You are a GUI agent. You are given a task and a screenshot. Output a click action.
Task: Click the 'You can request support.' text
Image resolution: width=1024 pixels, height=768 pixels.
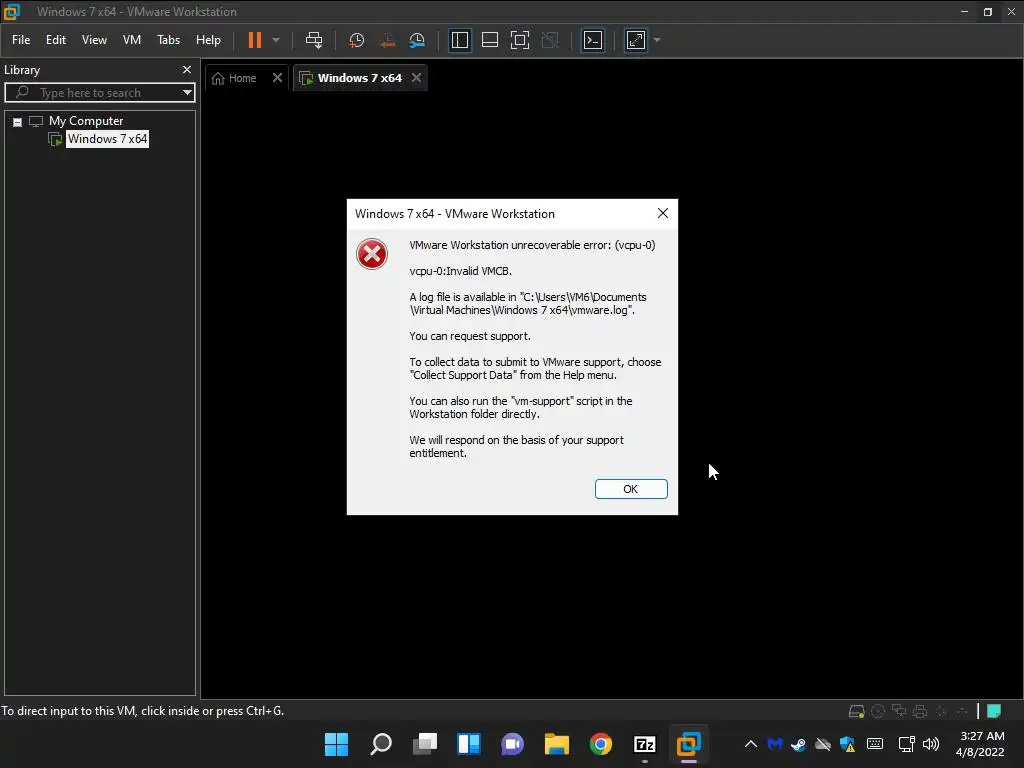pyautogui.click(x=470, y=336)
